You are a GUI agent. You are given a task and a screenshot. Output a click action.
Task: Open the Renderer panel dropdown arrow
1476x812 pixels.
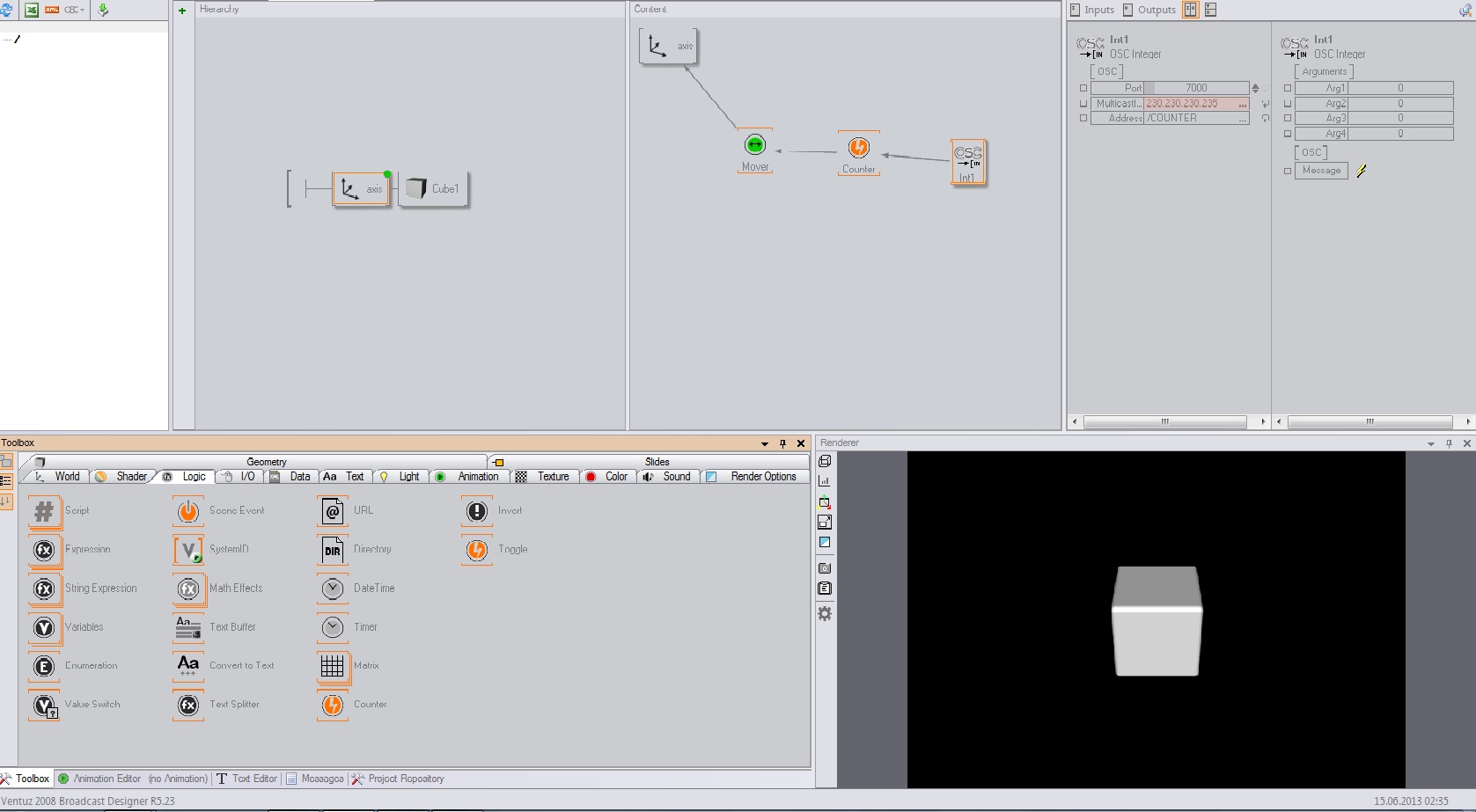pos(1430,443)
